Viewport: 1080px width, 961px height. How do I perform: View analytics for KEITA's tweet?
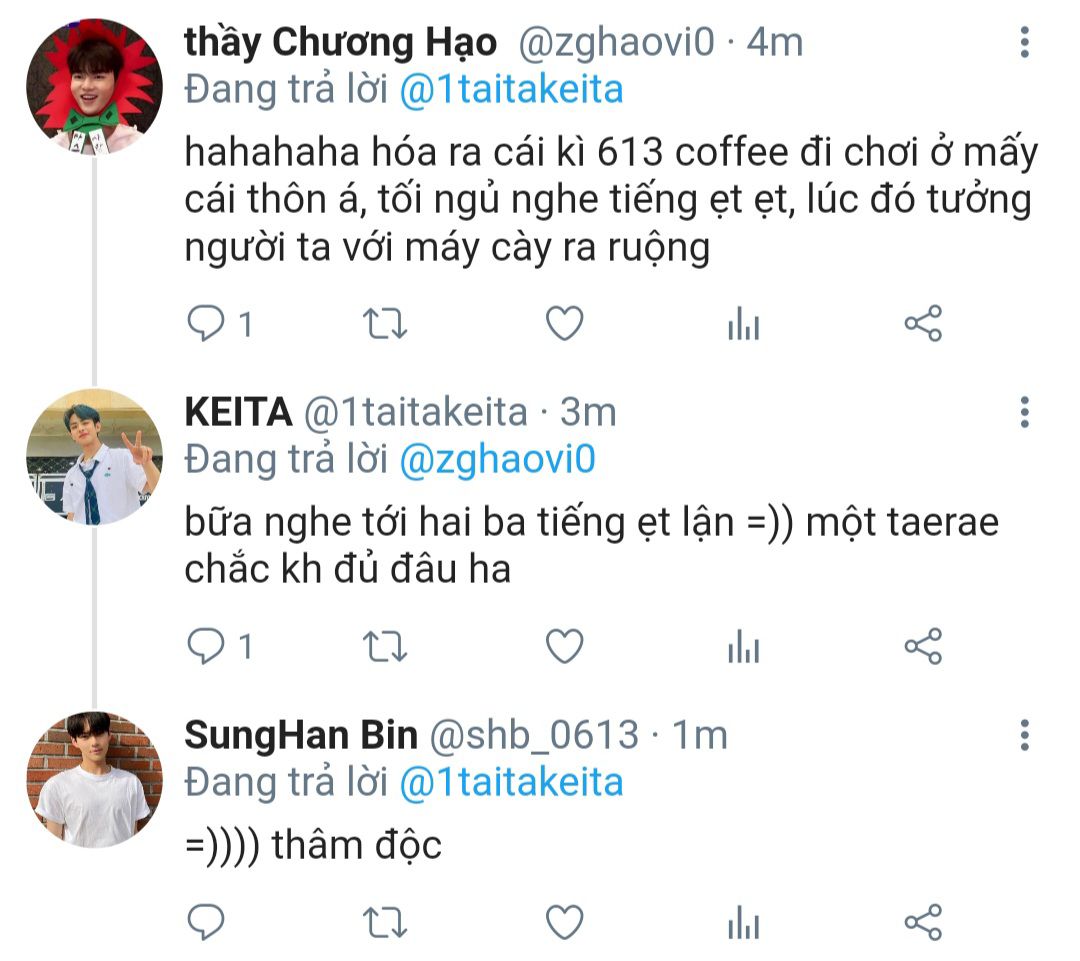[744, 646]
